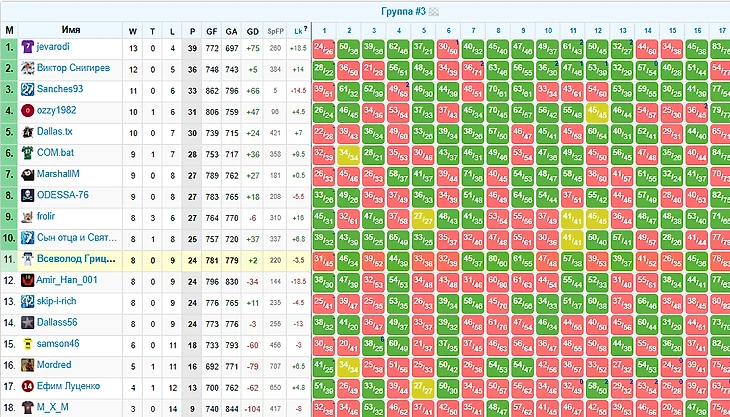Open the COM.bat name link
730x417 pixels.
tap(55, 153)
